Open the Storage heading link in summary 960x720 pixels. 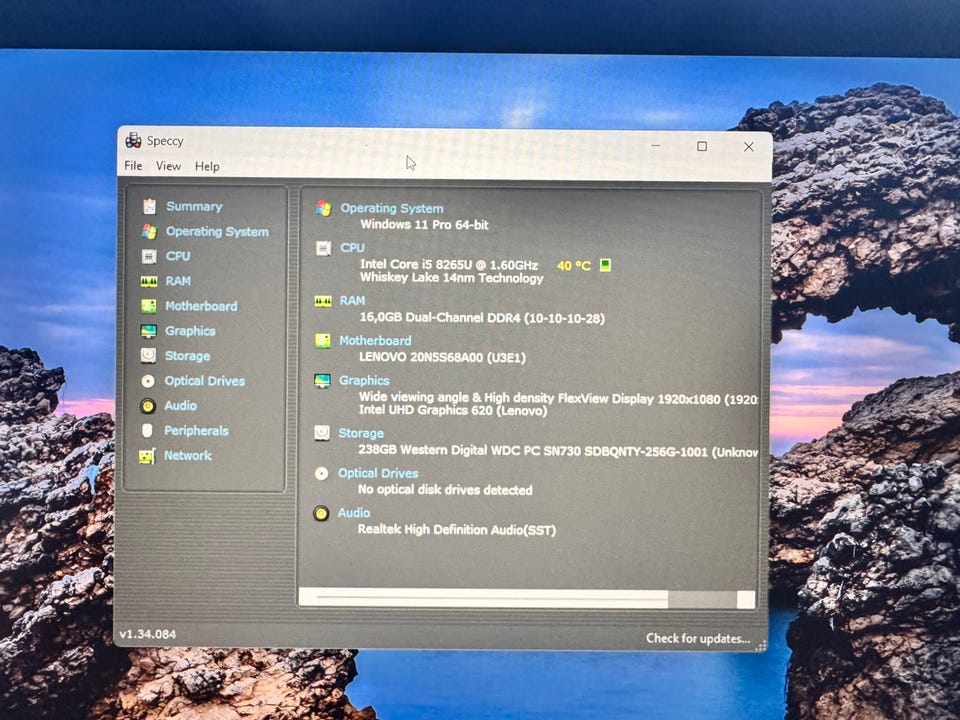tap(361, 433)
